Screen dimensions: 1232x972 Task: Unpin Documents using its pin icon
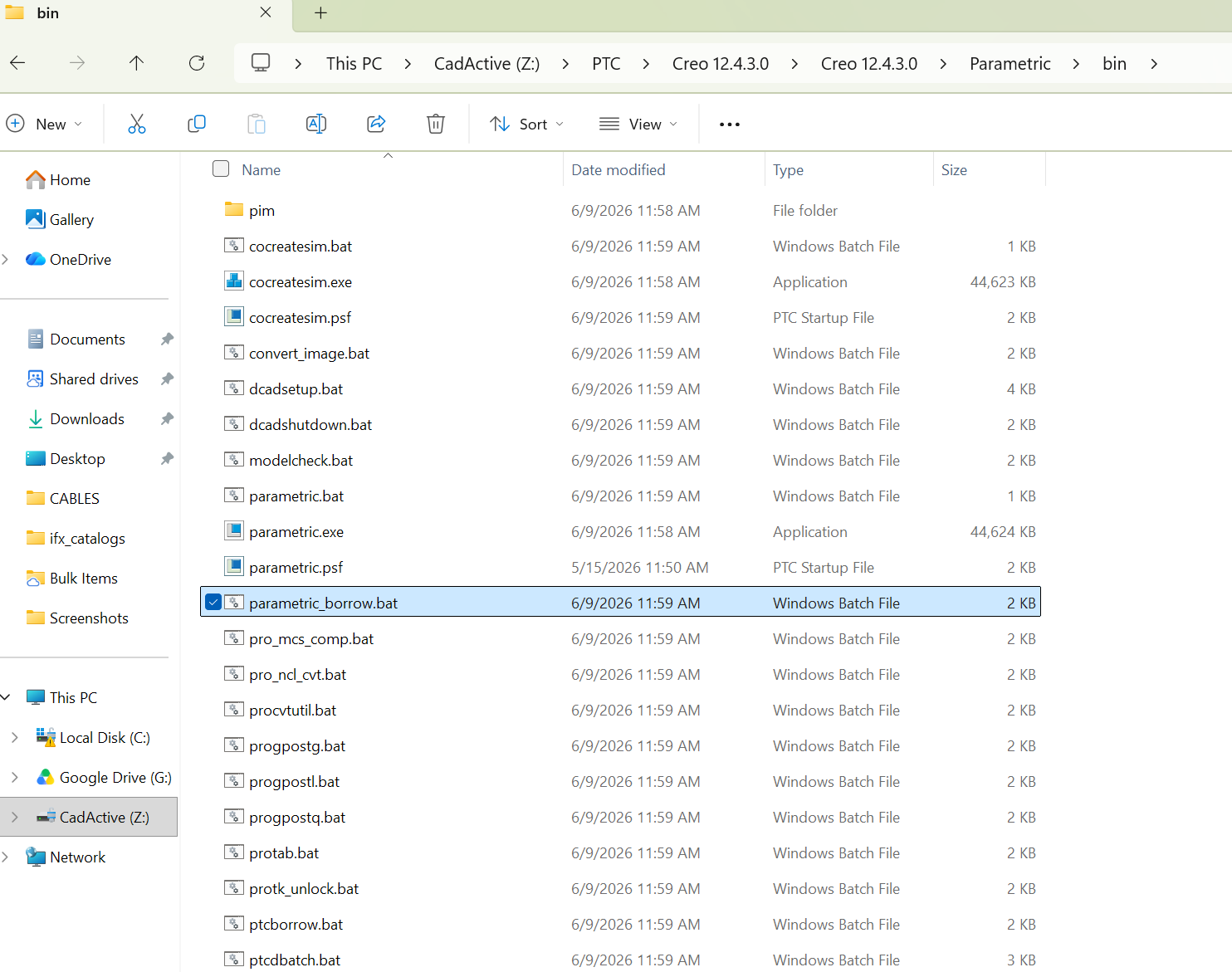coord(167,339)
